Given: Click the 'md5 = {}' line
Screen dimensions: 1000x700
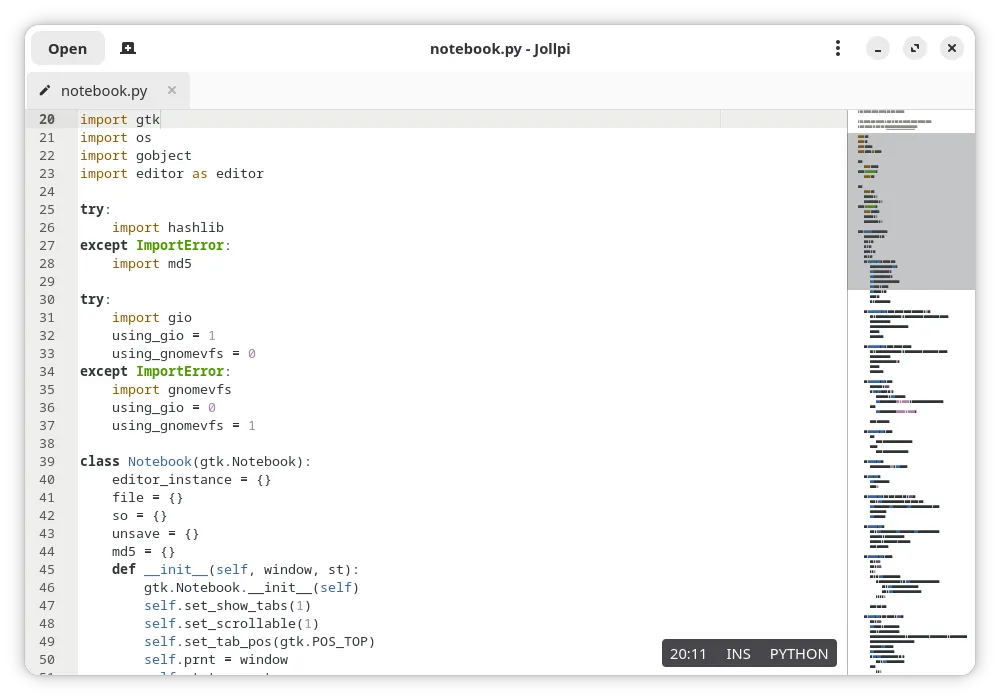Looking at the screenshot, I should coord(143,551).
